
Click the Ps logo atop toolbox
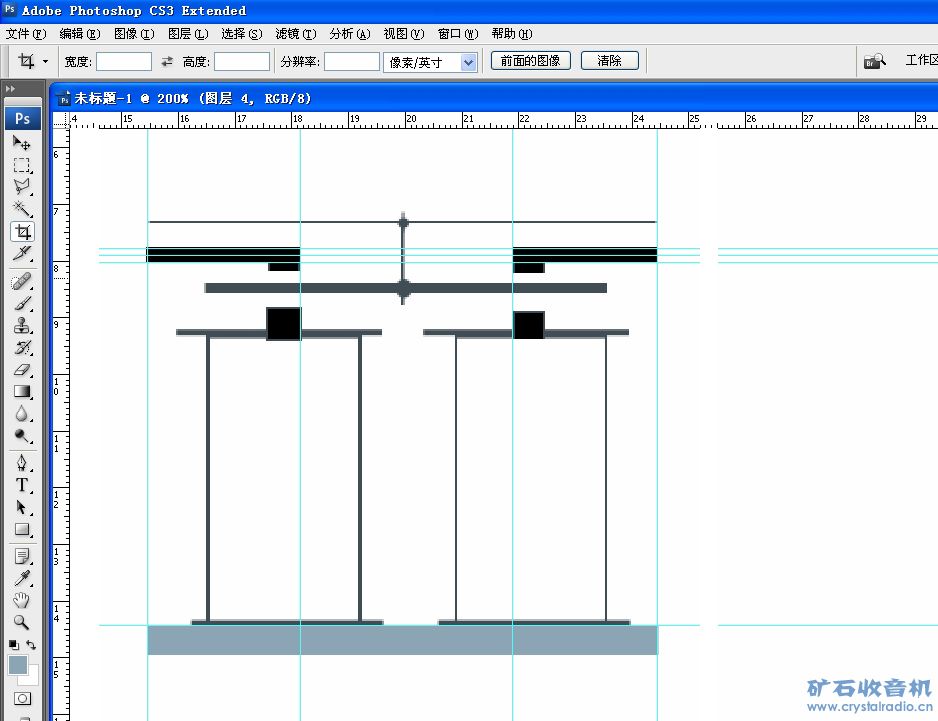[23, 118]
